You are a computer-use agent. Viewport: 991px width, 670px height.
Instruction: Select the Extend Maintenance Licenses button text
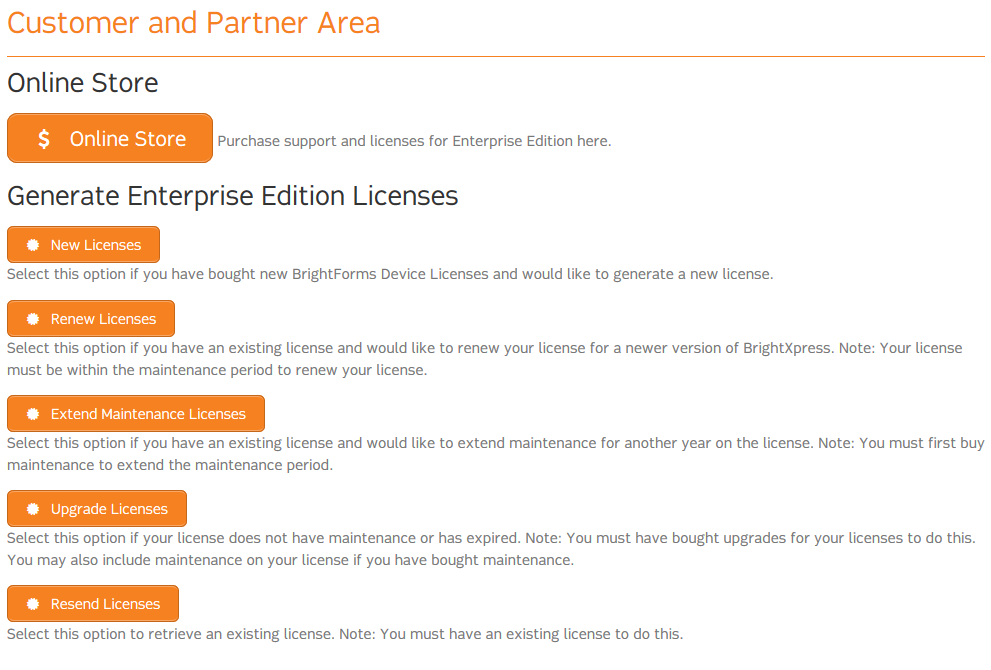point(148,414)
